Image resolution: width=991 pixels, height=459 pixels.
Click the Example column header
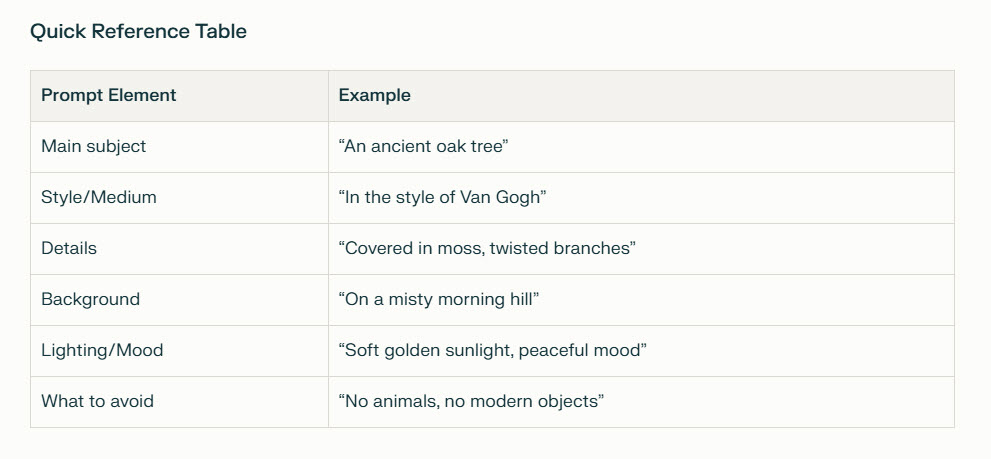374,96
